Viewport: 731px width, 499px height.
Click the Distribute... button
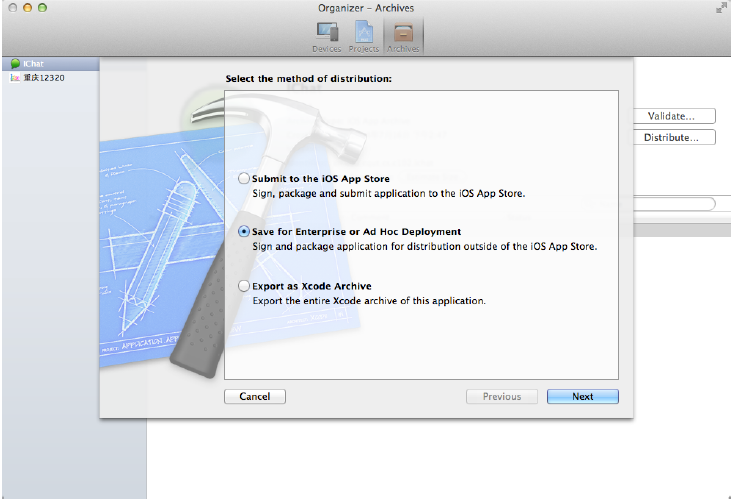pyautogui.click(x=678, y=138)
